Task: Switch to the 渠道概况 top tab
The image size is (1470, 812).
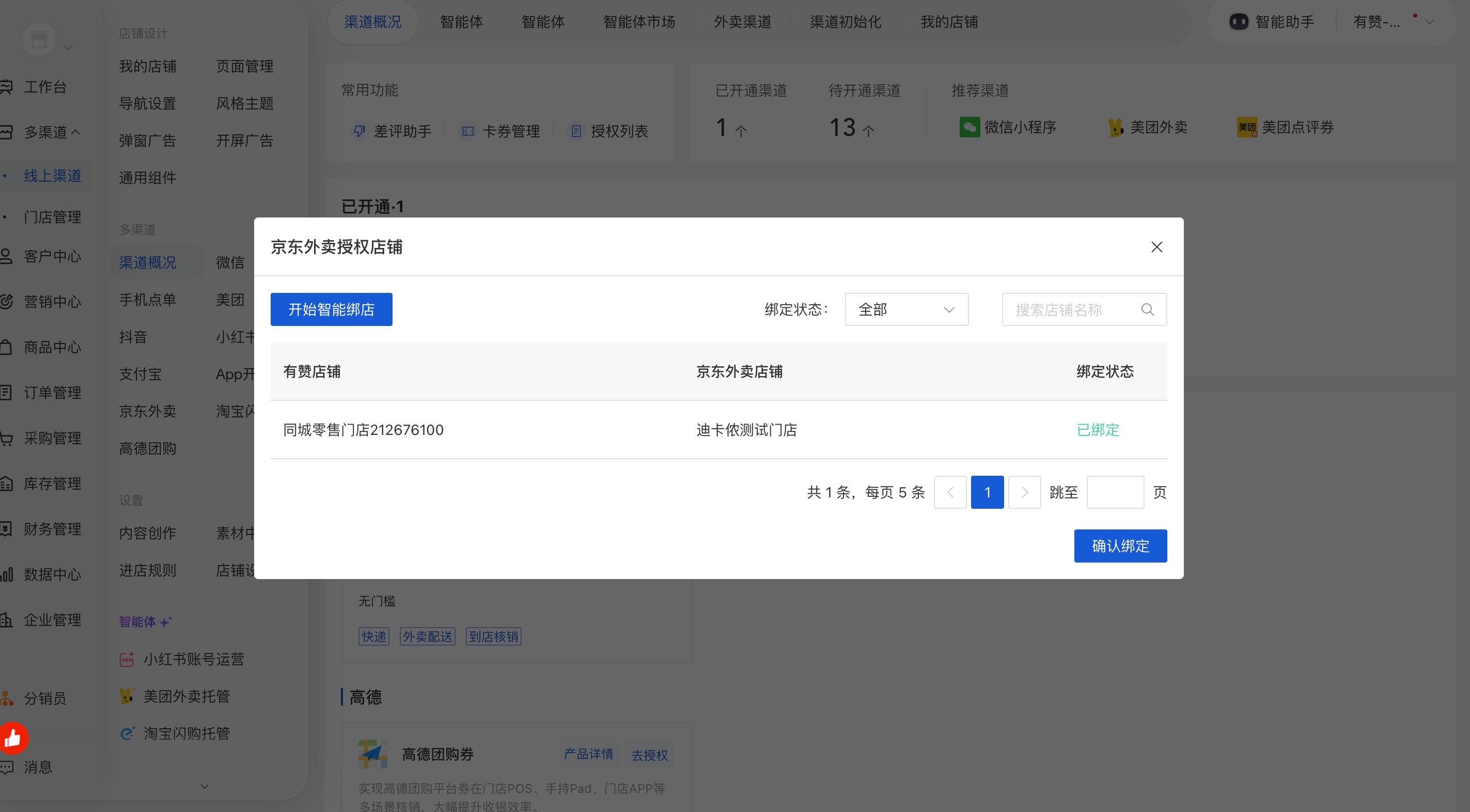Action: (x=372, y=22)
